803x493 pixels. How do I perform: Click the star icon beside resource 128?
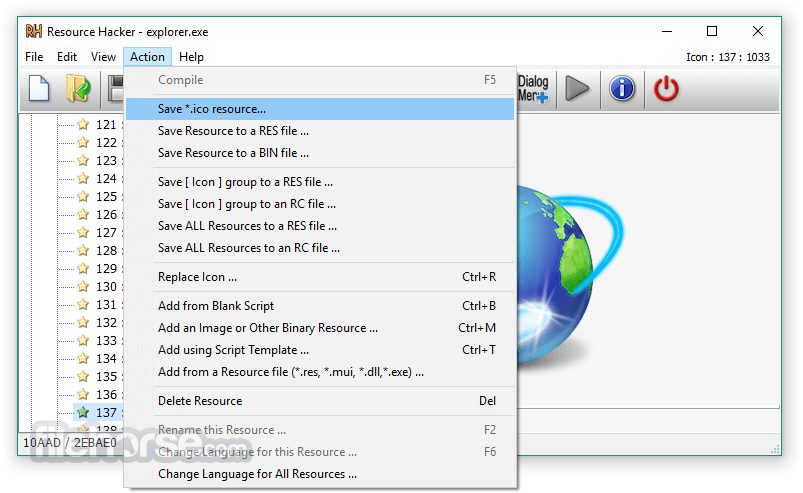[83, 250]
